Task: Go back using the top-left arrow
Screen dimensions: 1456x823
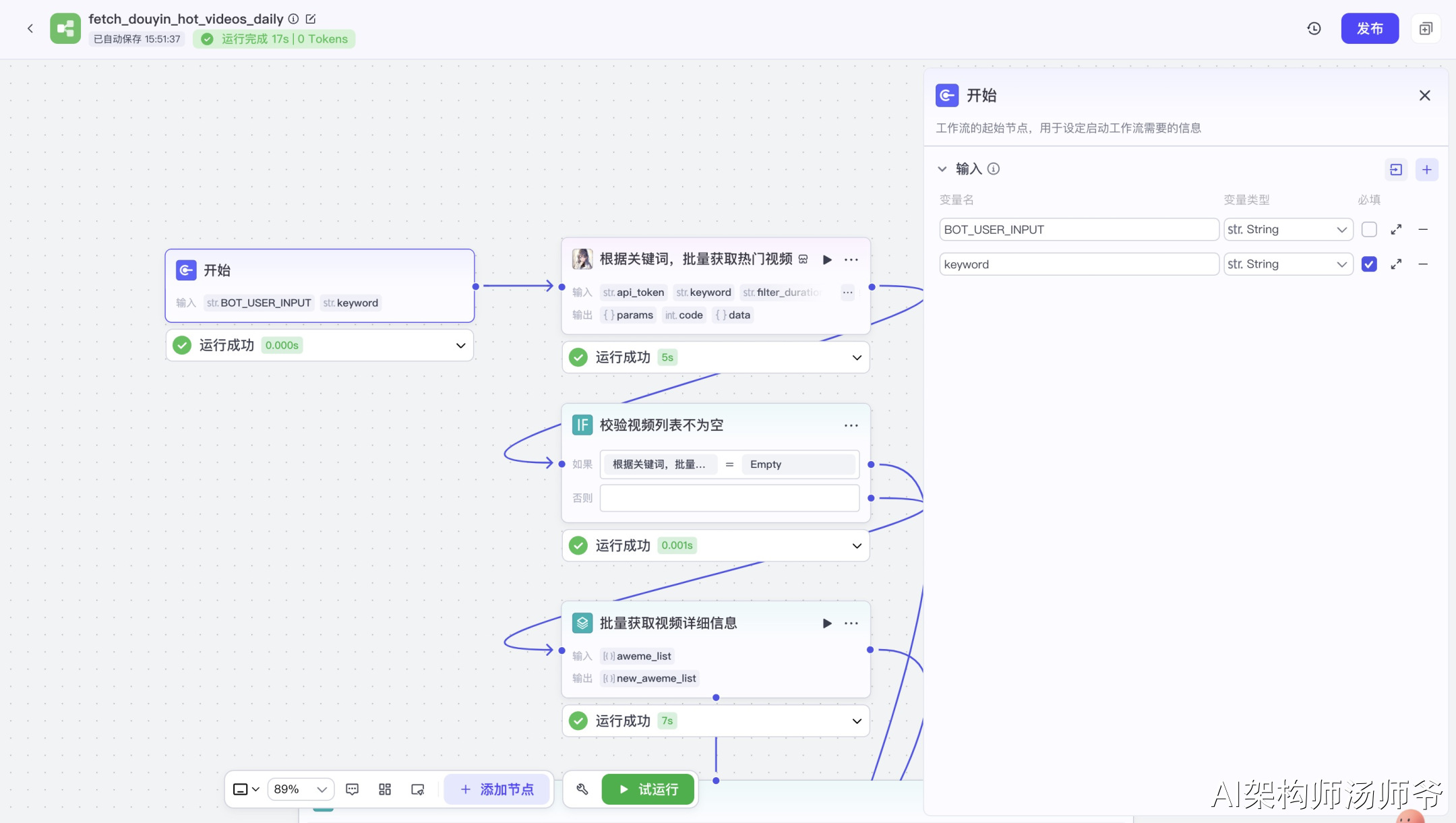Action: click(30, 28)
